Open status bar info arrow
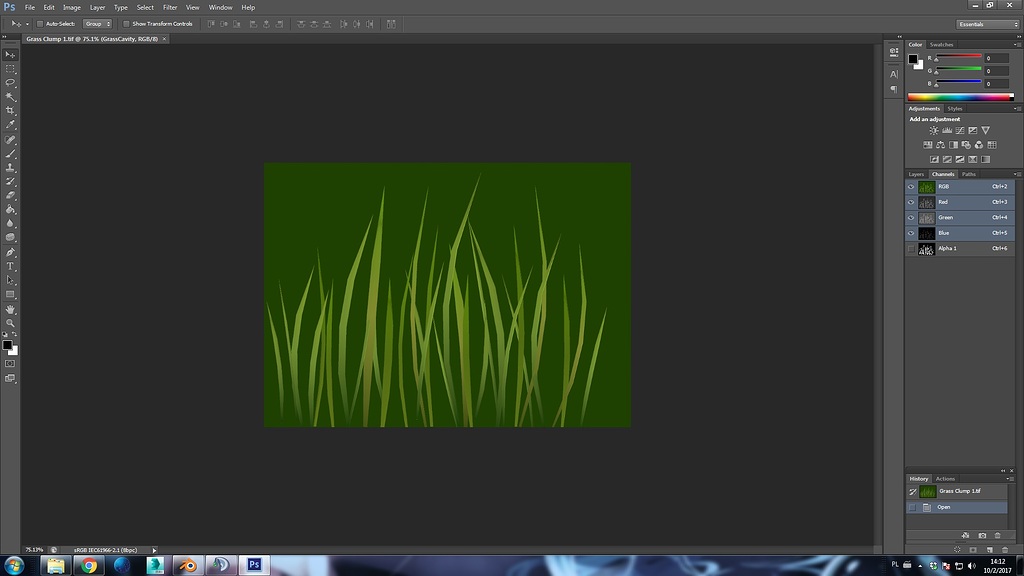This screenshot has height=576, width=1024. [154, 551]
